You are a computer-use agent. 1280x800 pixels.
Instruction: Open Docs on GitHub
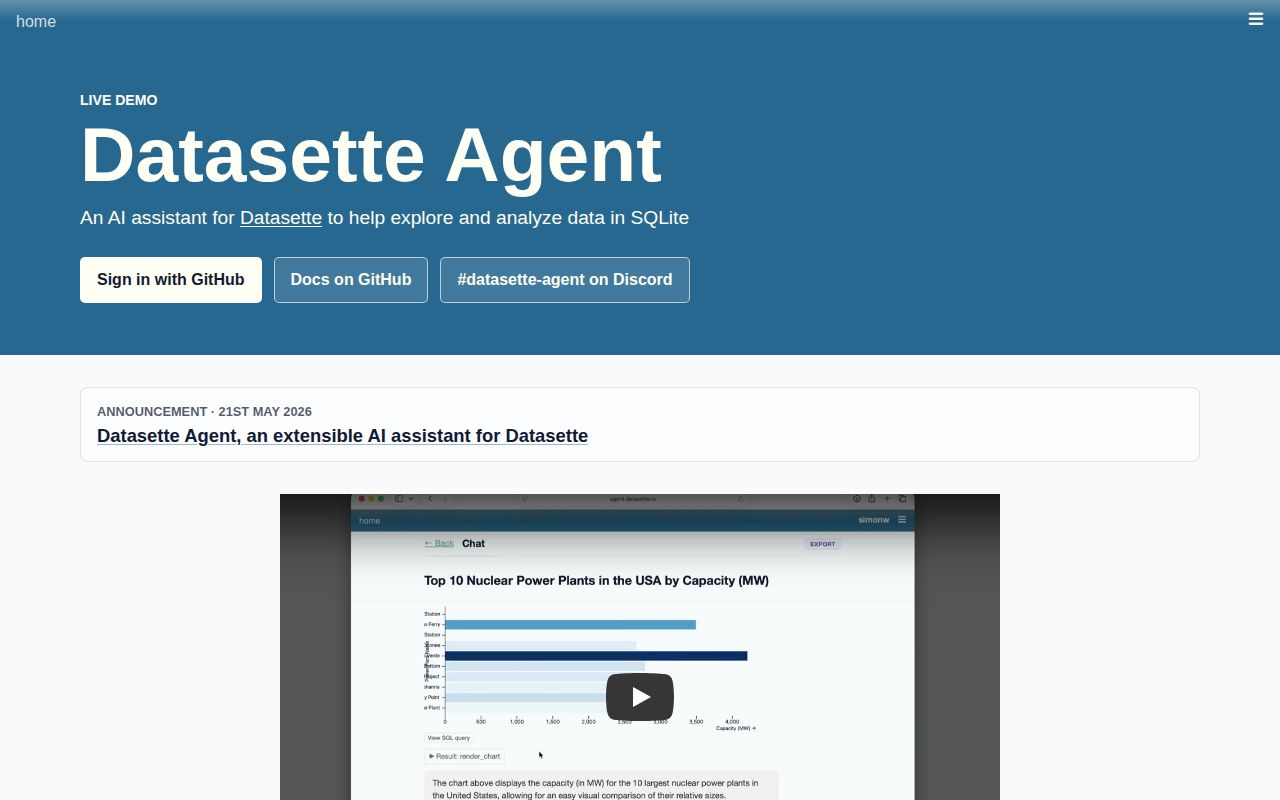point(351,280)
